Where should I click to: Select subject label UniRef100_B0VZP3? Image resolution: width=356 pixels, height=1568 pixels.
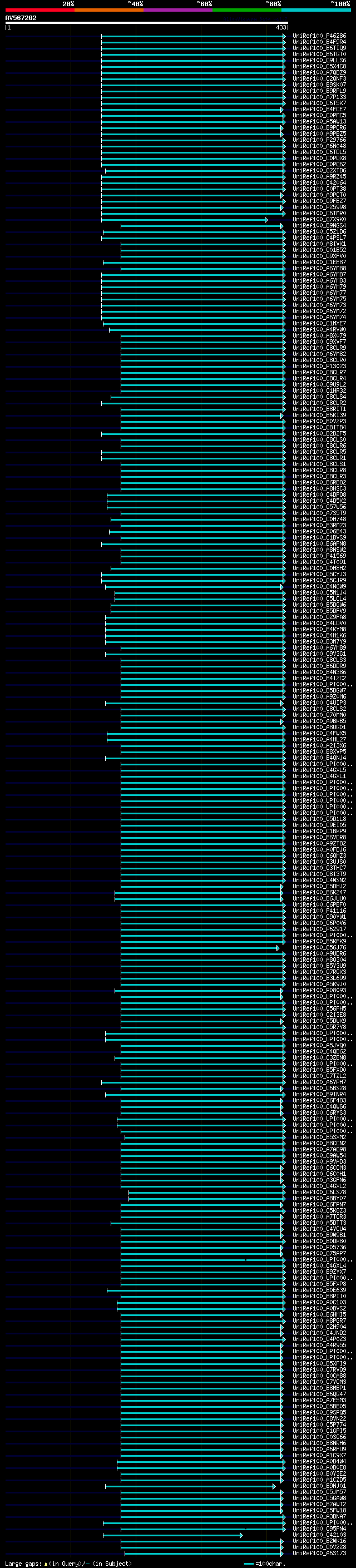(319, 421)
